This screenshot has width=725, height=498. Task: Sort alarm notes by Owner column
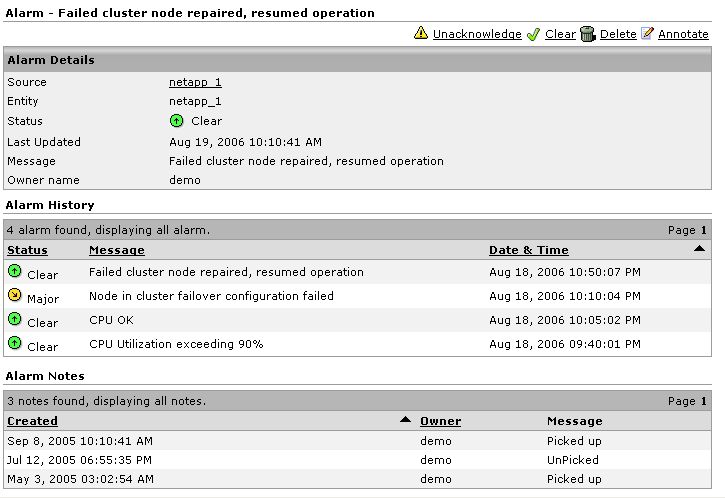[x=440, y=421]
